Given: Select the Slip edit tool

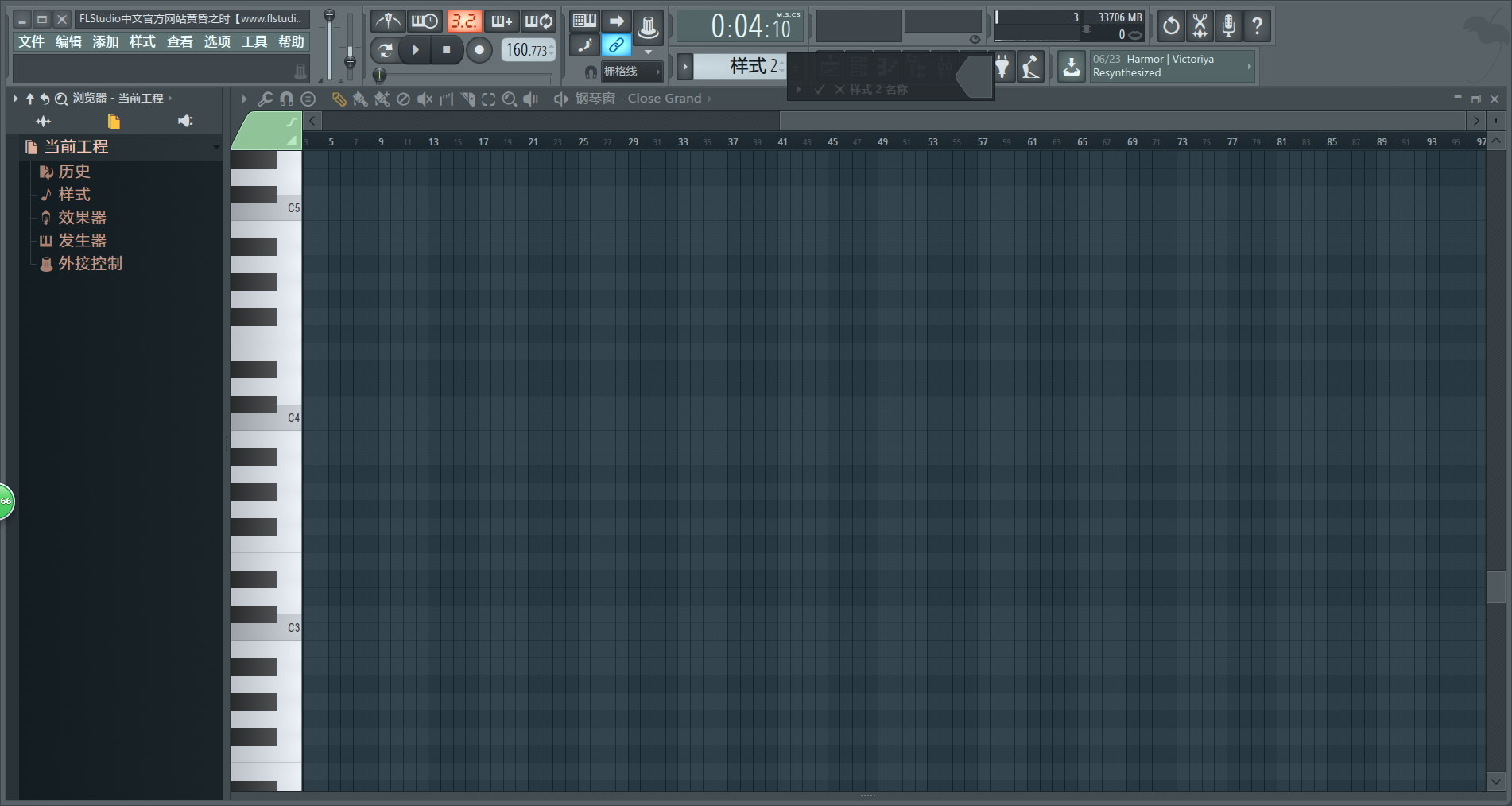Looking at the screenshot, I should pyautogui.click(x=446, y=99).
